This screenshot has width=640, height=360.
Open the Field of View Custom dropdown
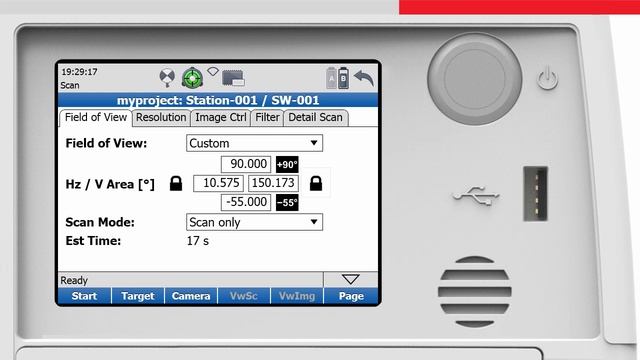254,143
